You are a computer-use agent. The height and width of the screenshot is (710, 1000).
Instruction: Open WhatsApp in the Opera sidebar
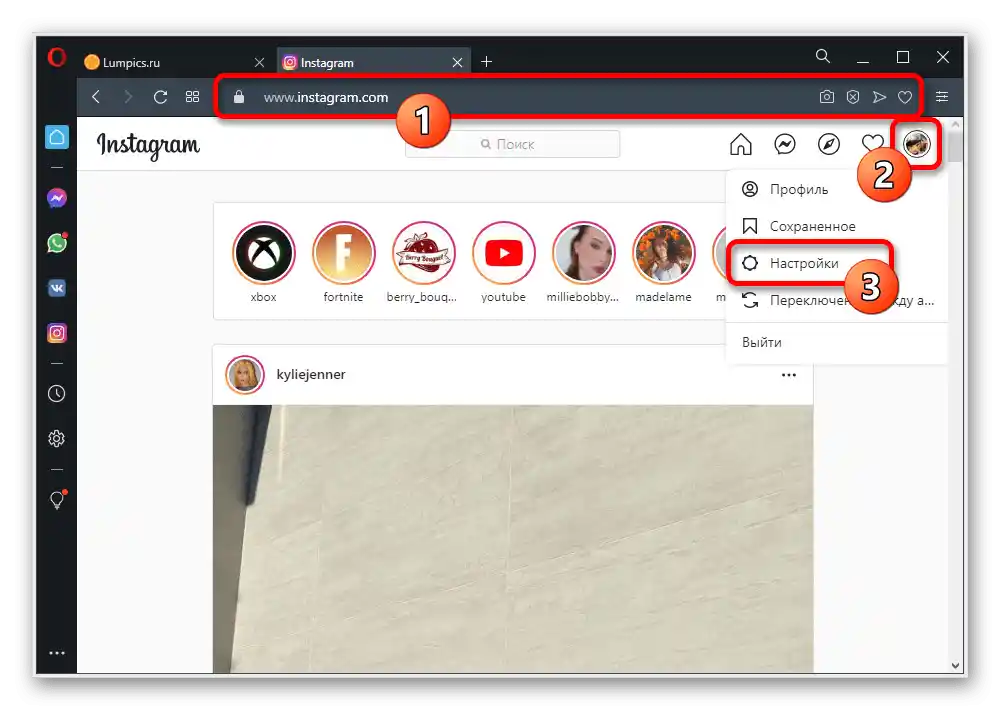[57, 243]
